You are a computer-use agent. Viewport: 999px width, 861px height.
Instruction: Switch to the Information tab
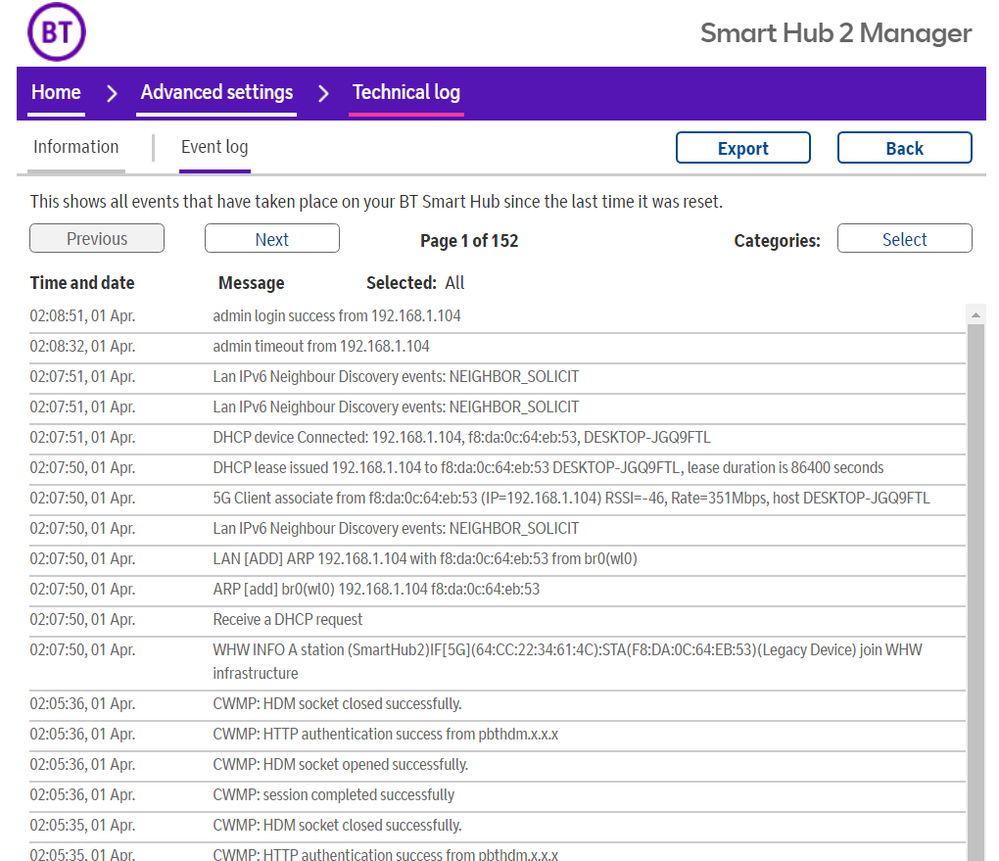[x=76, y=147]
